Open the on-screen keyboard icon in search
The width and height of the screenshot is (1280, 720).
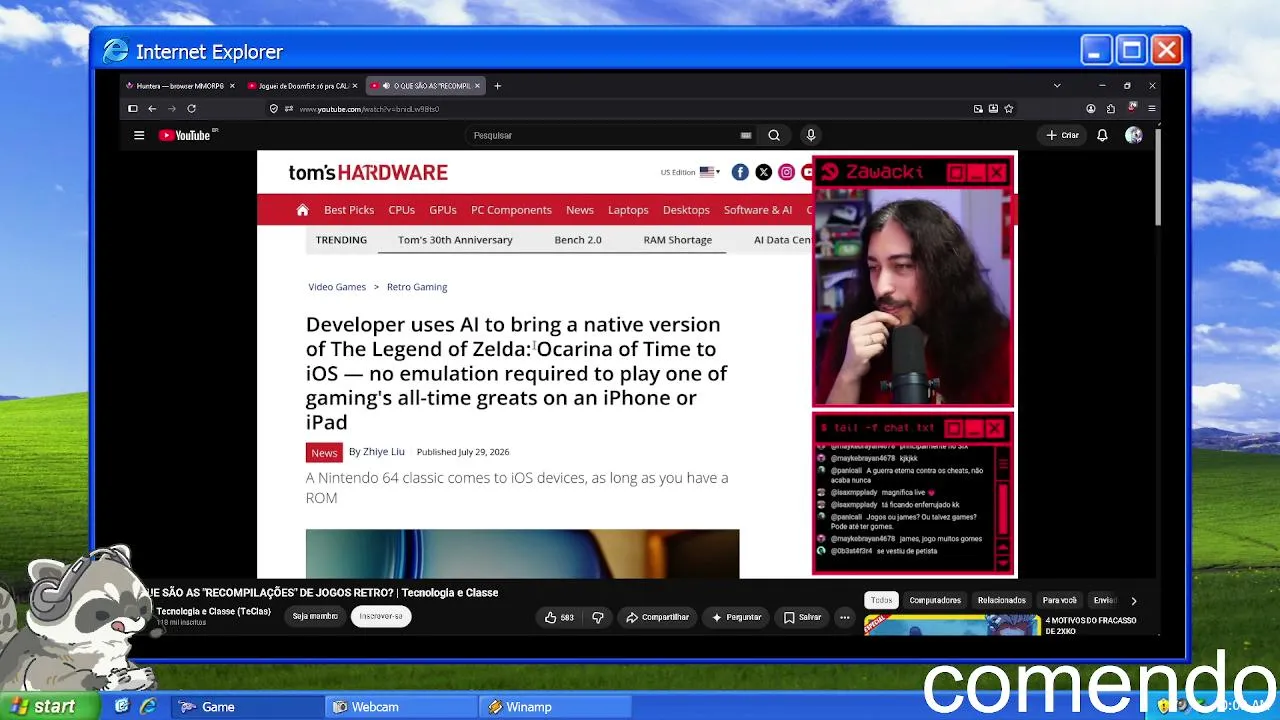pyautogui.click(x=746, y=135)
